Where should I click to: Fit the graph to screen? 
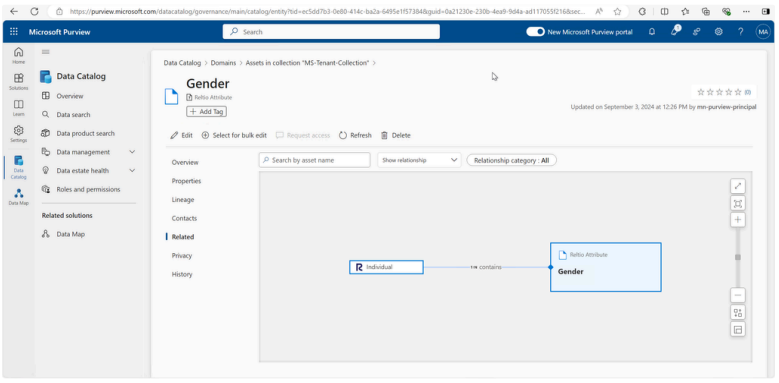pyautogui.click(x=738, y=203)
